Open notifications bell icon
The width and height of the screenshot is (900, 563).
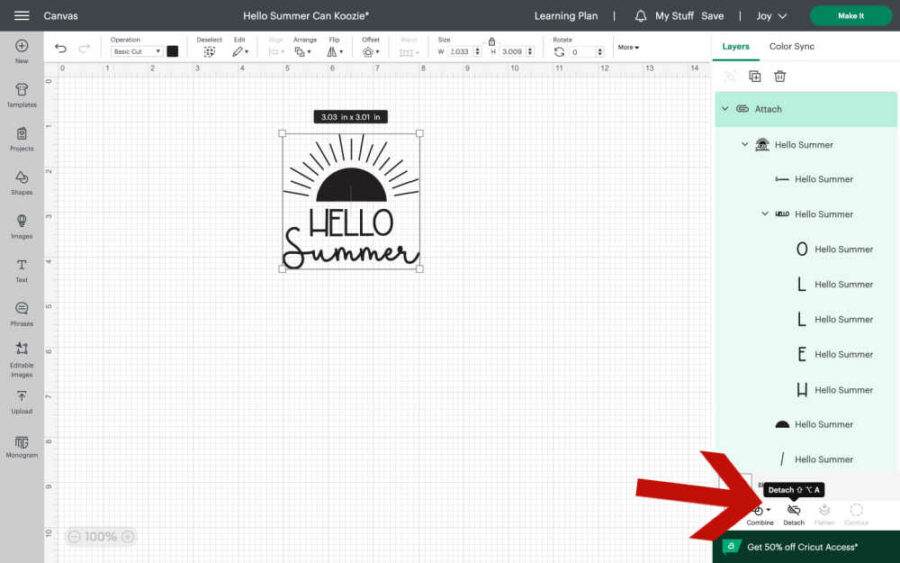(641, 16)
